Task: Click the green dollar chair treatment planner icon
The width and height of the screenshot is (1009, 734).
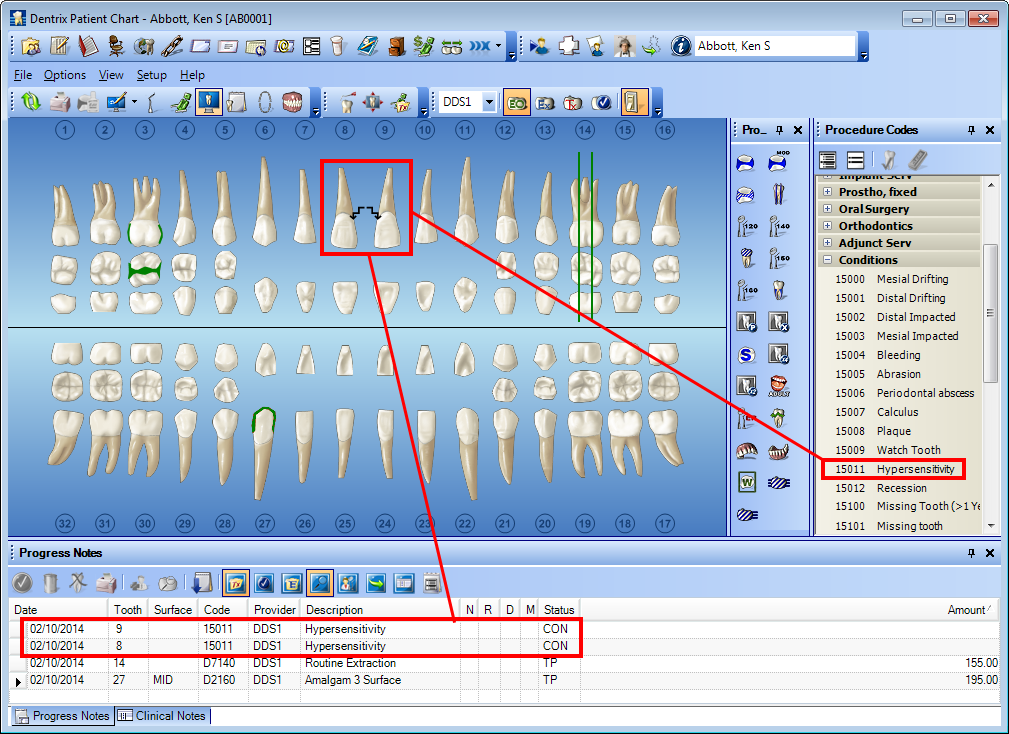Action: (423, 46)
